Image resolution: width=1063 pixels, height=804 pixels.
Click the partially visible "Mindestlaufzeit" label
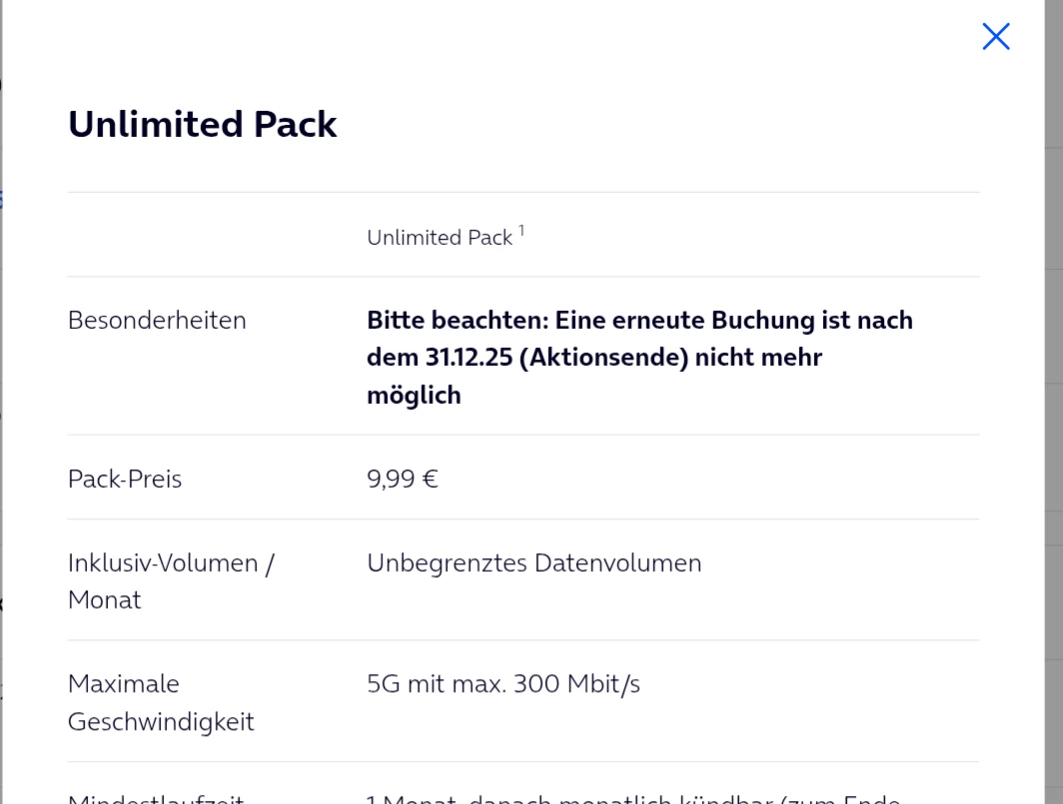click(x=156, y=799)
